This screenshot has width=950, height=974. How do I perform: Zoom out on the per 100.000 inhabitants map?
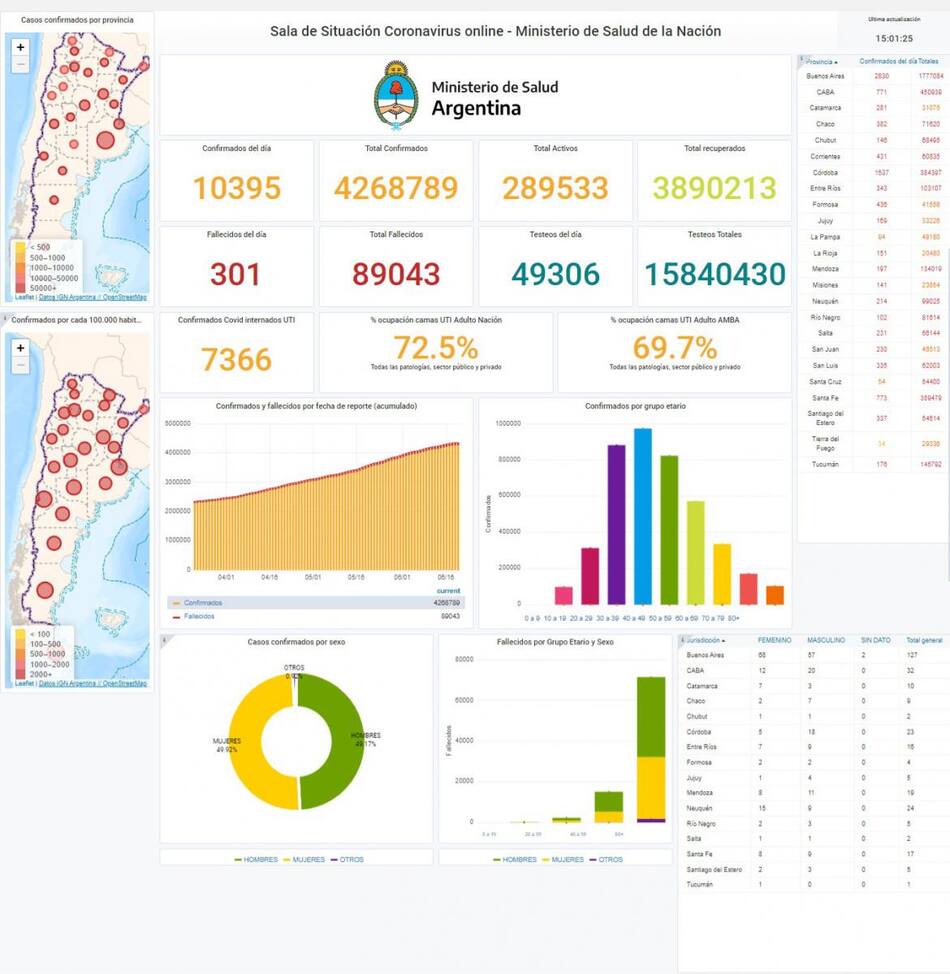[x=20, y=366]
